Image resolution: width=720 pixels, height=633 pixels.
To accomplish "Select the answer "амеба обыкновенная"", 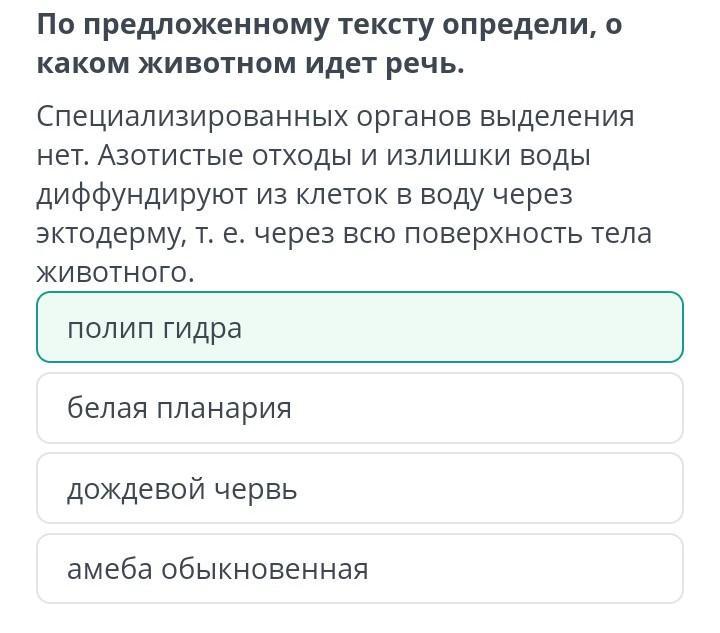I will coord(359,569).
